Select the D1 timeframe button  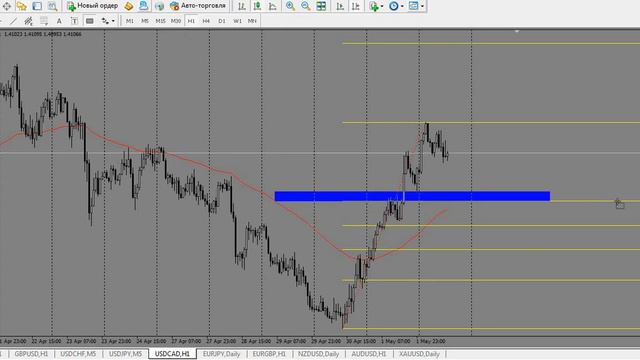pyautogui.click(x=222, y=21)
